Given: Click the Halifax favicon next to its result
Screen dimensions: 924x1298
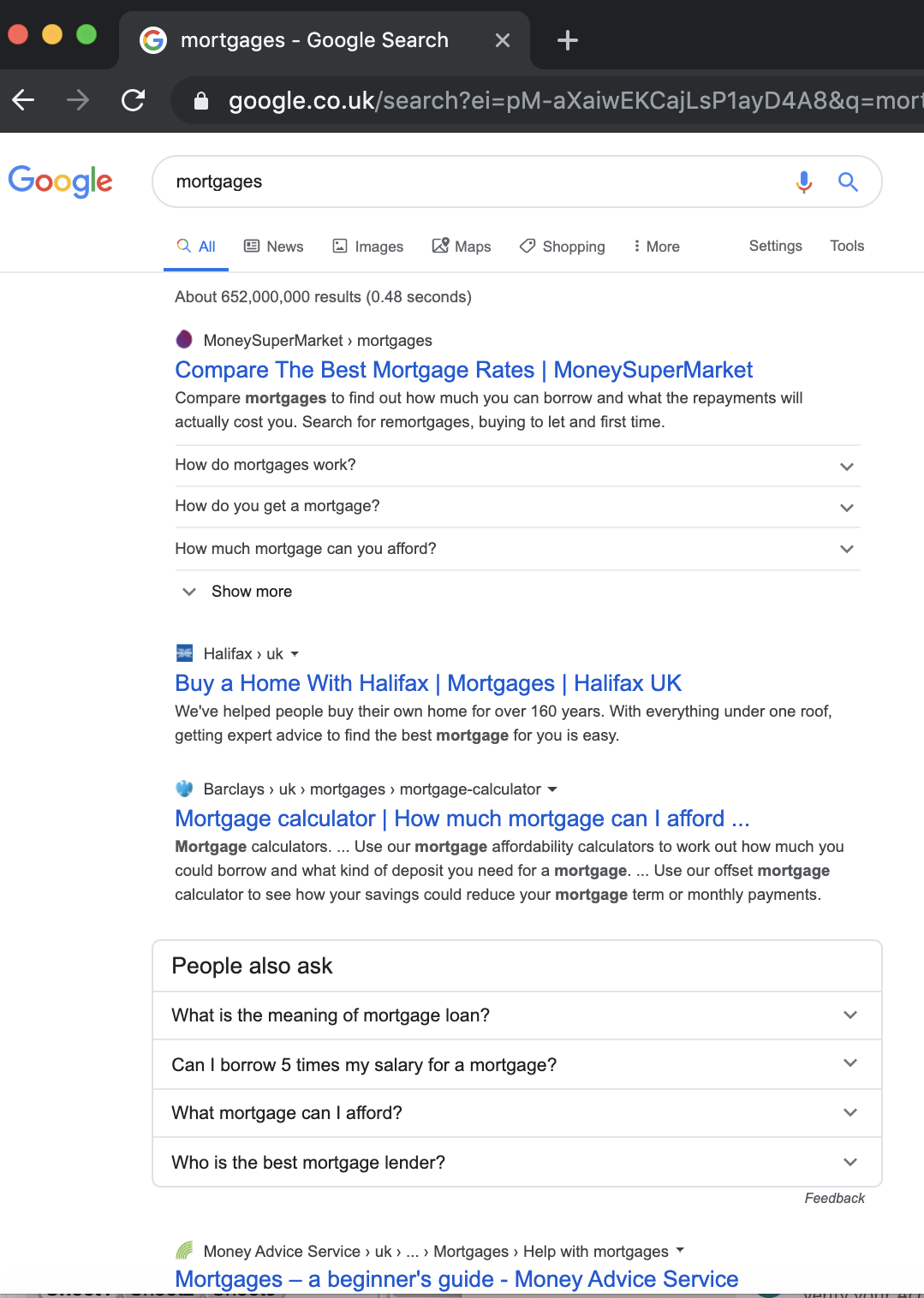Looking at the screenshot, I should [x=183, y=652].
